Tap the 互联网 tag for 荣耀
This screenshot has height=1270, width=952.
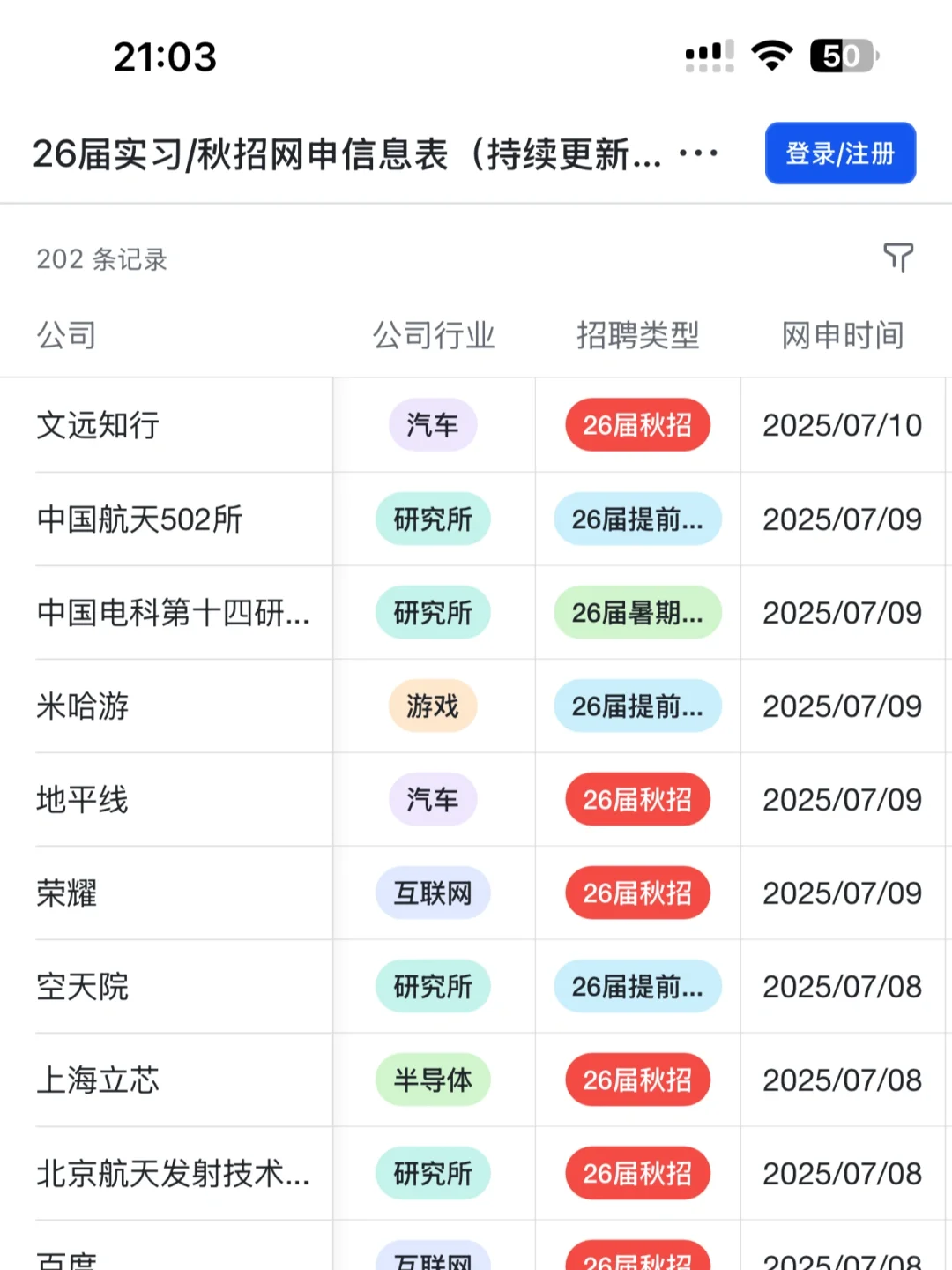[433, 893]
